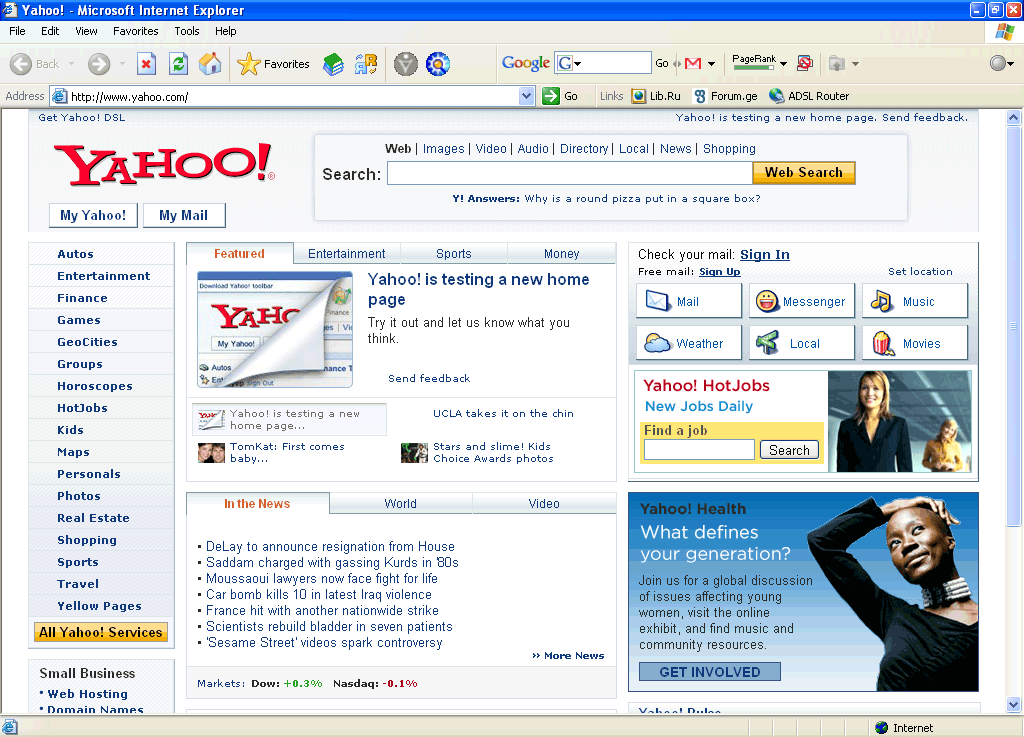Click the Yahoo search input field
The image size is (1024, 737).
[569, 173]
